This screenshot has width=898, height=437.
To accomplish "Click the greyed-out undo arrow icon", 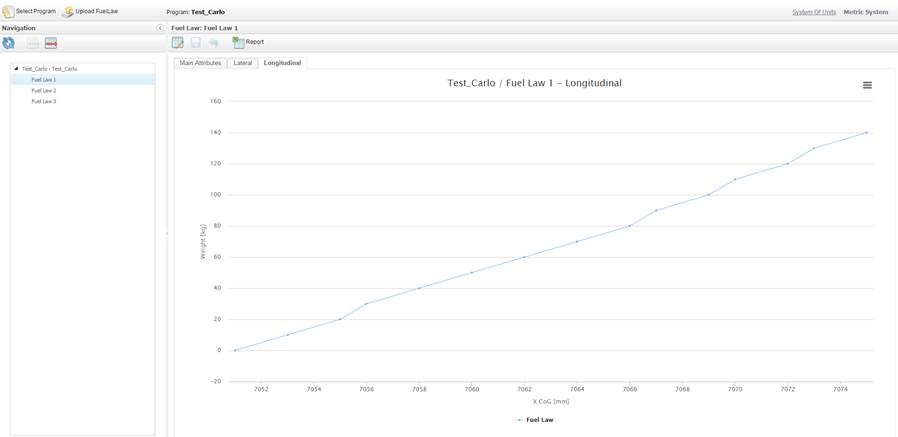I will coord(214,42).
